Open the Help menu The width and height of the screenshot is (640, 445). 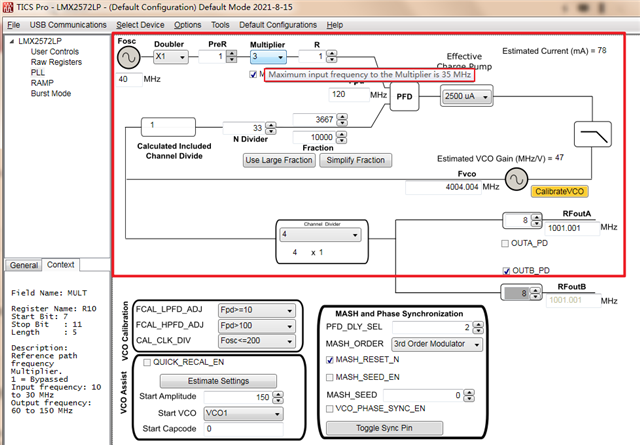pyautogui.click(x=335, y=25)
